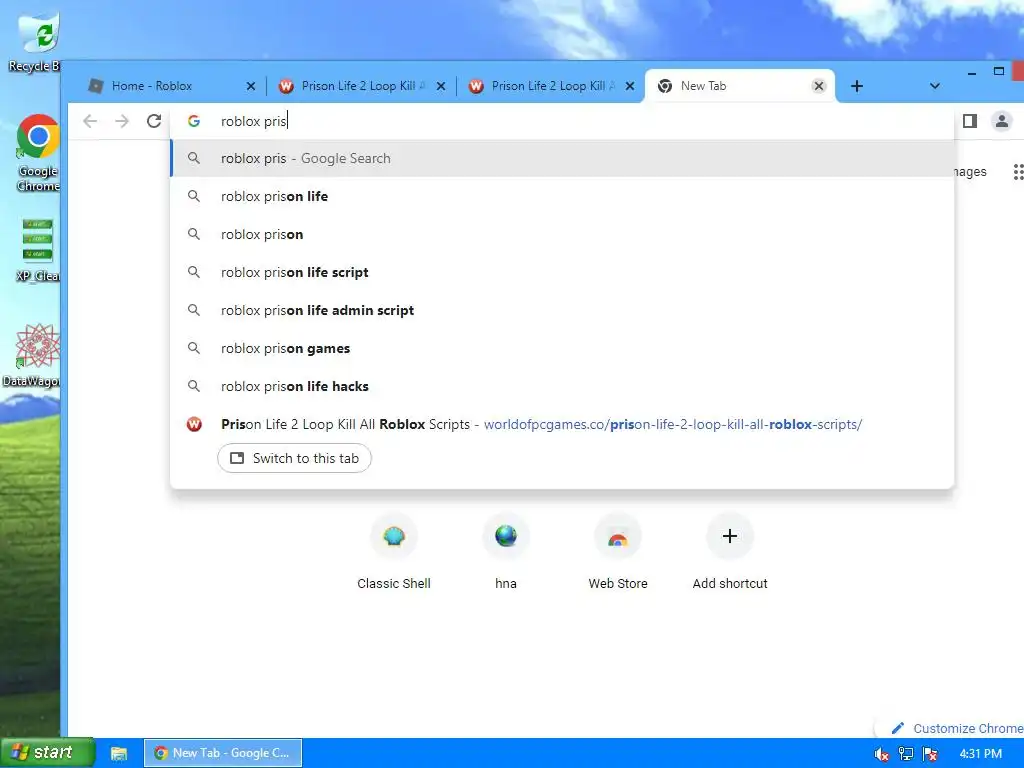
Task: Select 'roblox pris - Google Search' suggestion
Action: (x=562, y=158)
